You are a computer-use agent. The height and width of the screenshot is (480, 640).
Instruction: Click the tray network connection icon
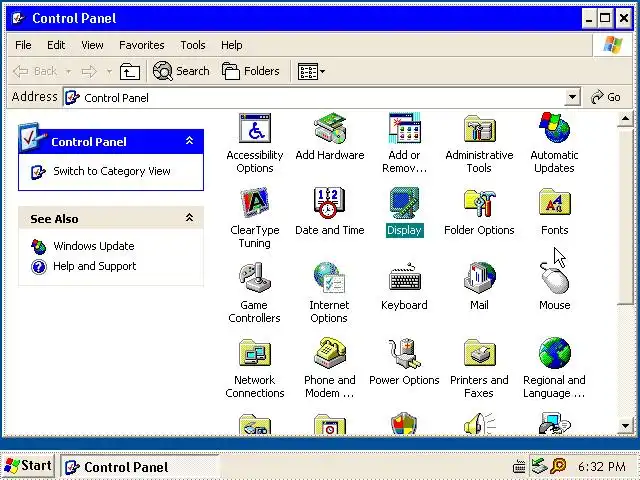point(538,466)
